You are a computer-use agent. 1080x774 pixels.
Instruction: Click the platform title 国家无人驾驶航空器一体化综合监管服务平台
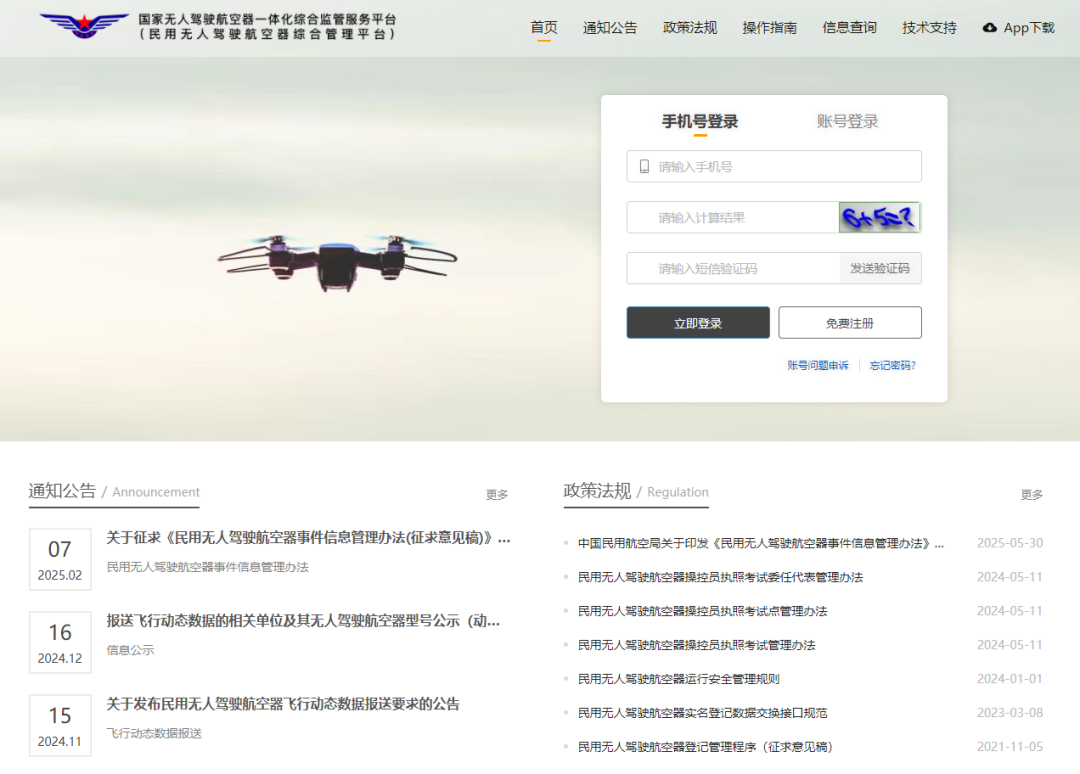click(x=267, y=19)
